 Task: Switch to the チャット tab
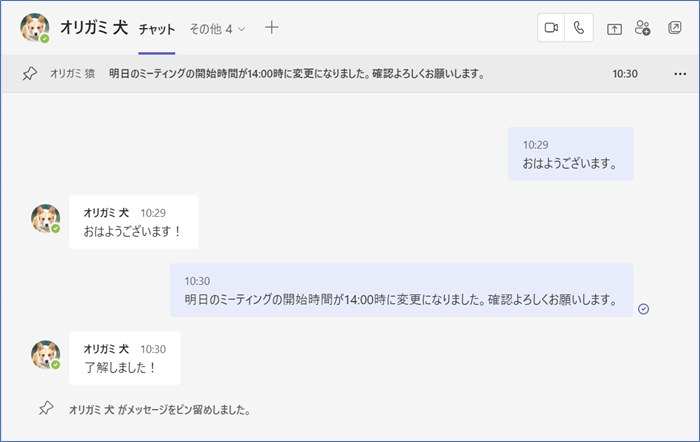coord(157,29)
